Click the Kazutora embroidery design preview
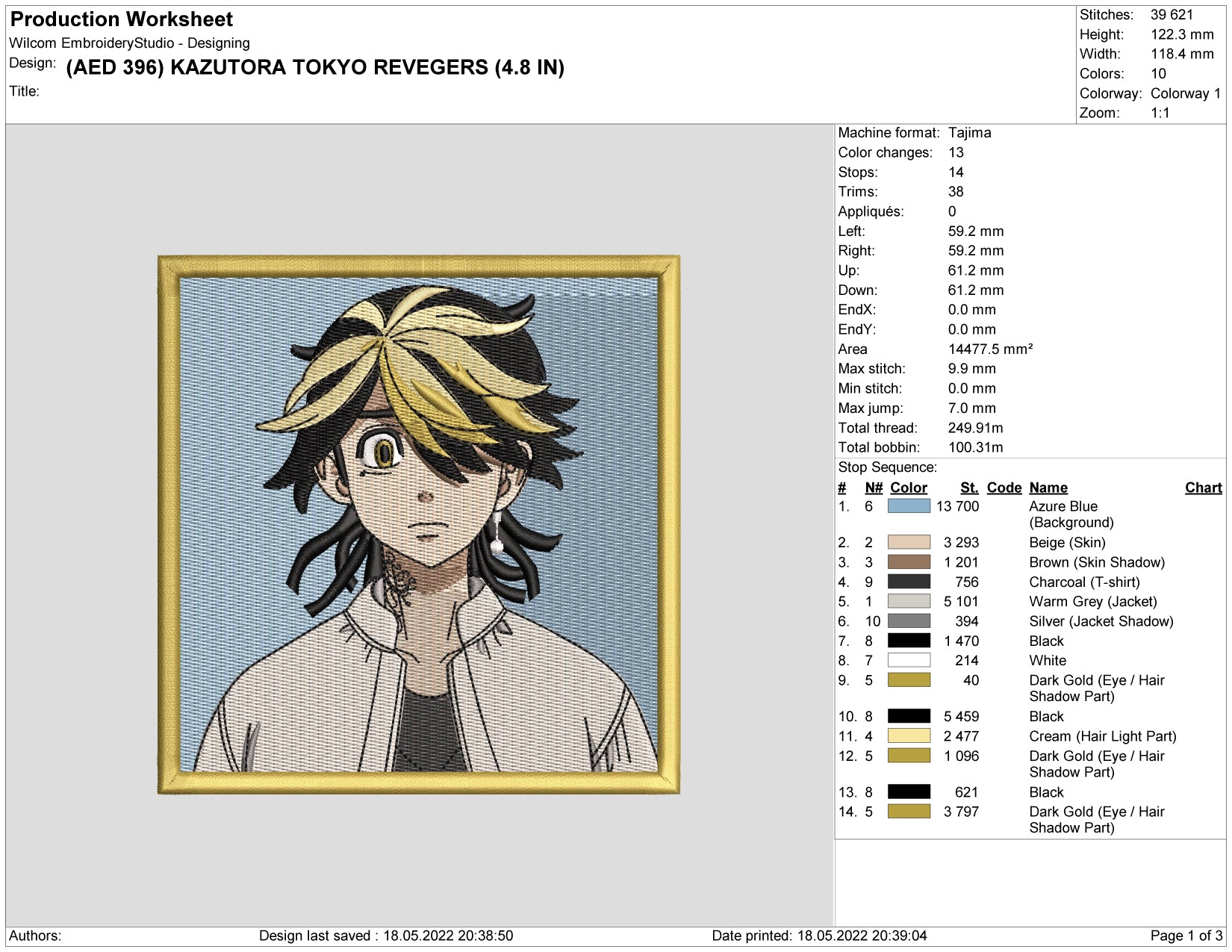Image resolution: width=1232 pixels, height=952 pixels. coord(419,524)
